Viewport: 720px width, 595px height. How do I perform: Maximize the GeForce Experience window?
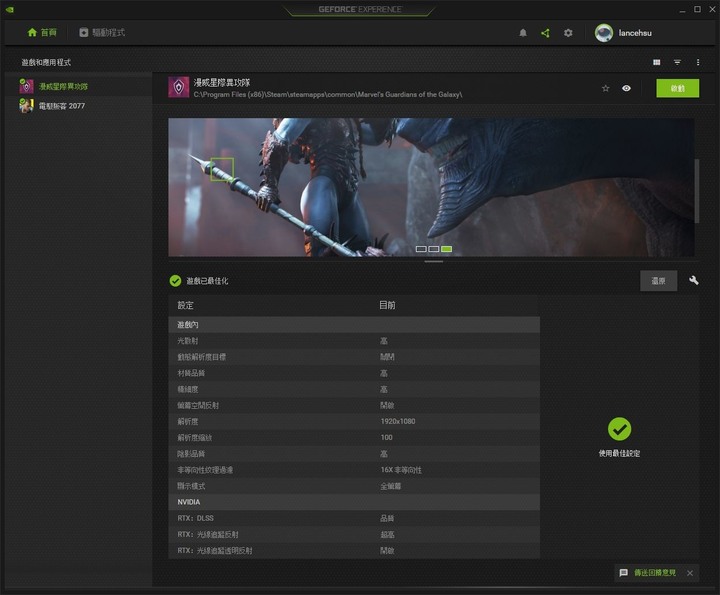pos(697,9)
